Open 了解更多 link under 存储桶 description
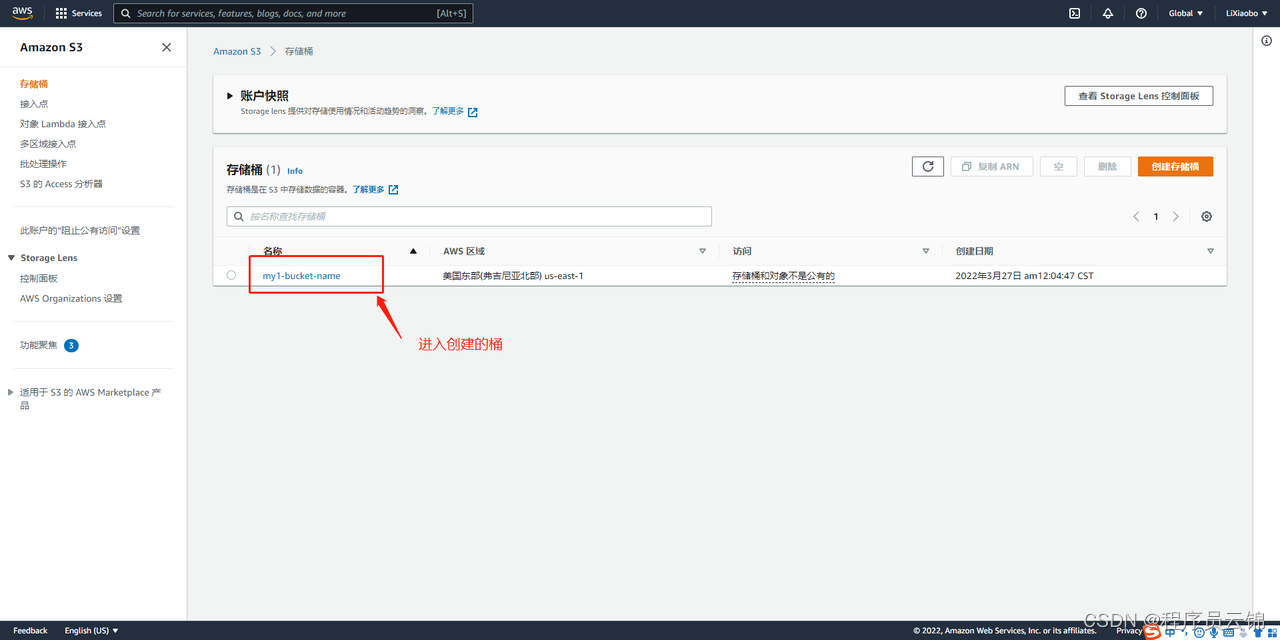The image size is (1280, 640). [376, 190]
